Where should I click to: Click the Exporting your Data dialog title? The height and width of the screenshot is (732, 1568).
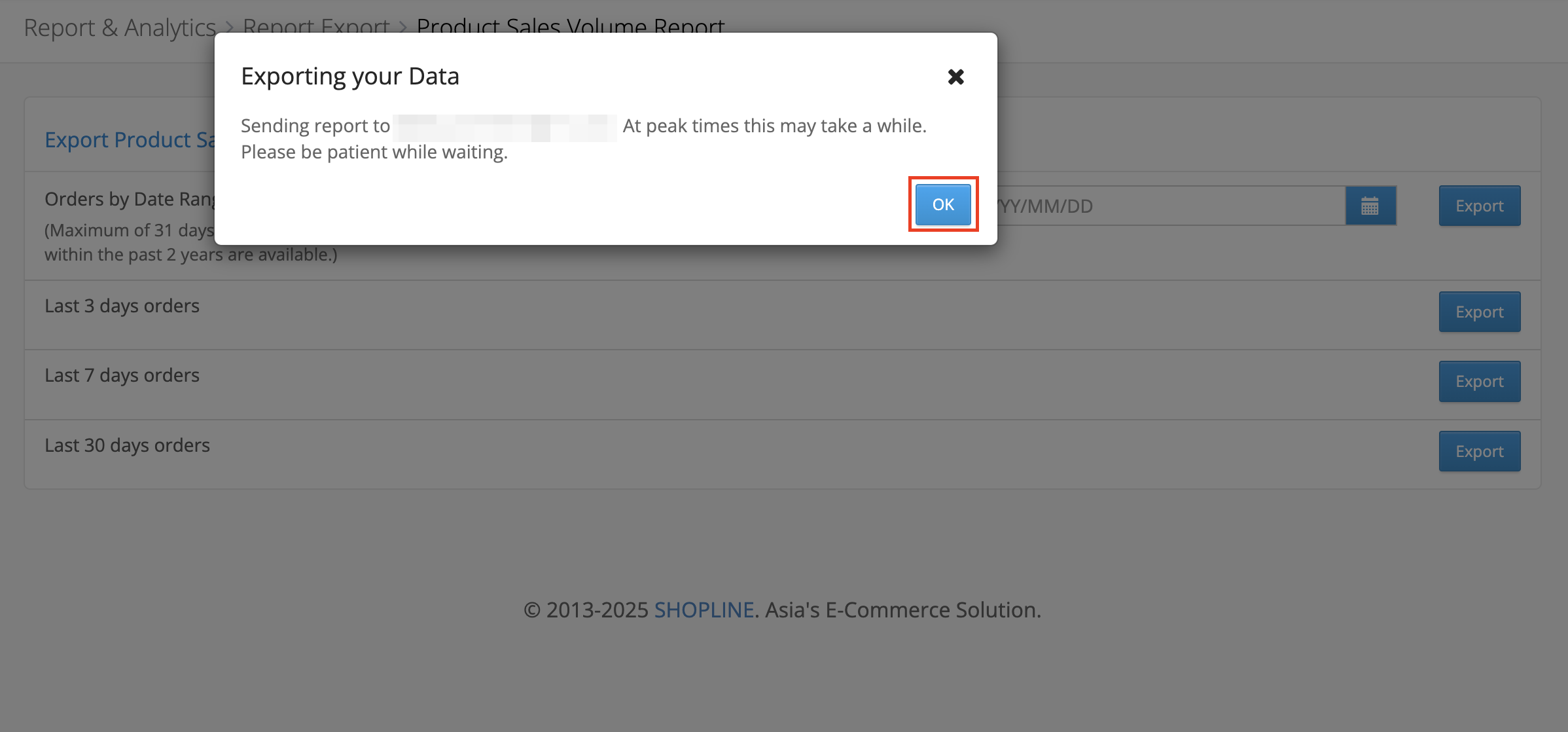(x=350, y=77)
